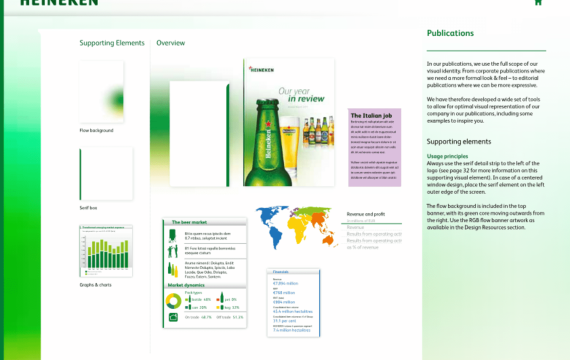Select the purple Italian job text box

click(x=374, y=147)
